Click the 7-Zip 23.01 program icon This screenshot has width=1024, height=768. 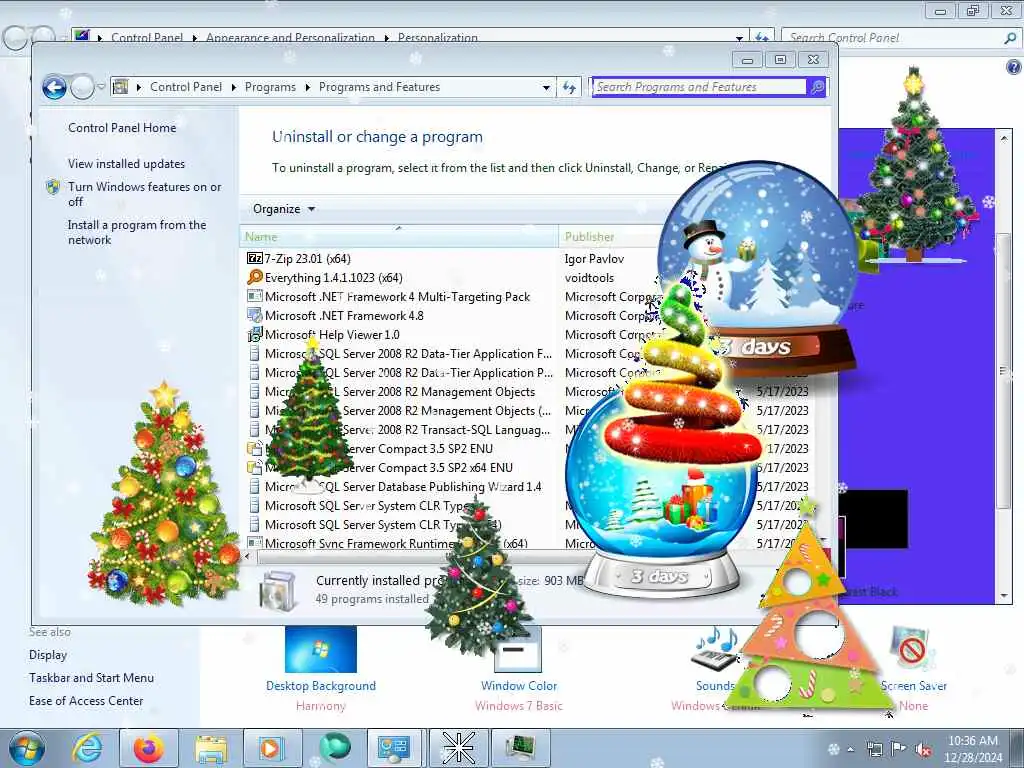coord(254,259)
